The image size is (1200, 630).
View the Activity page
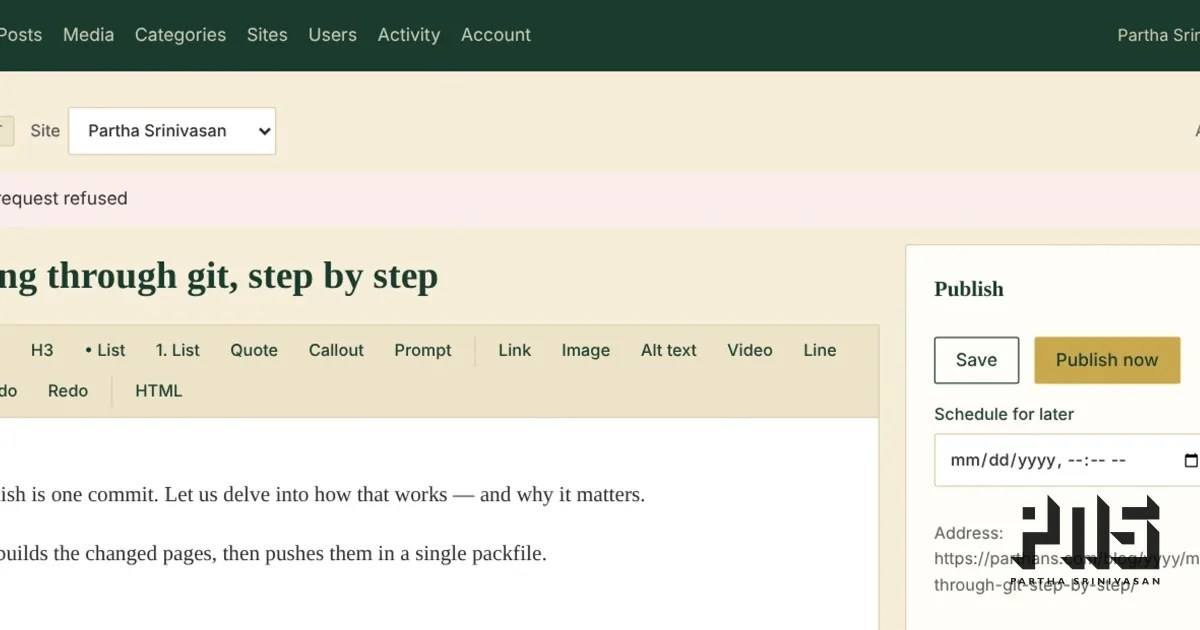[409, 35]
